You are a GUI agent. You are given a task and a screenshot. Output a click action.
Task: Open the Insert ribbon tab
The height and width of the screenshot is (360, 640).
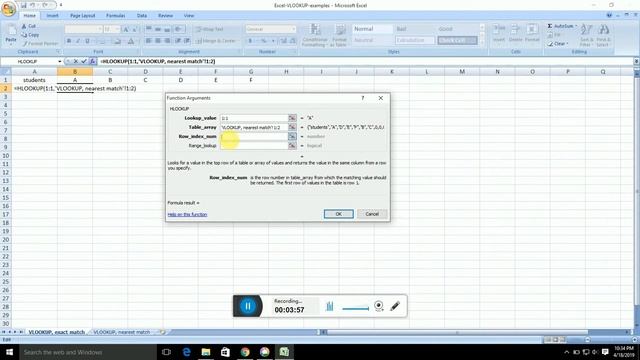(x=52, y=16)
